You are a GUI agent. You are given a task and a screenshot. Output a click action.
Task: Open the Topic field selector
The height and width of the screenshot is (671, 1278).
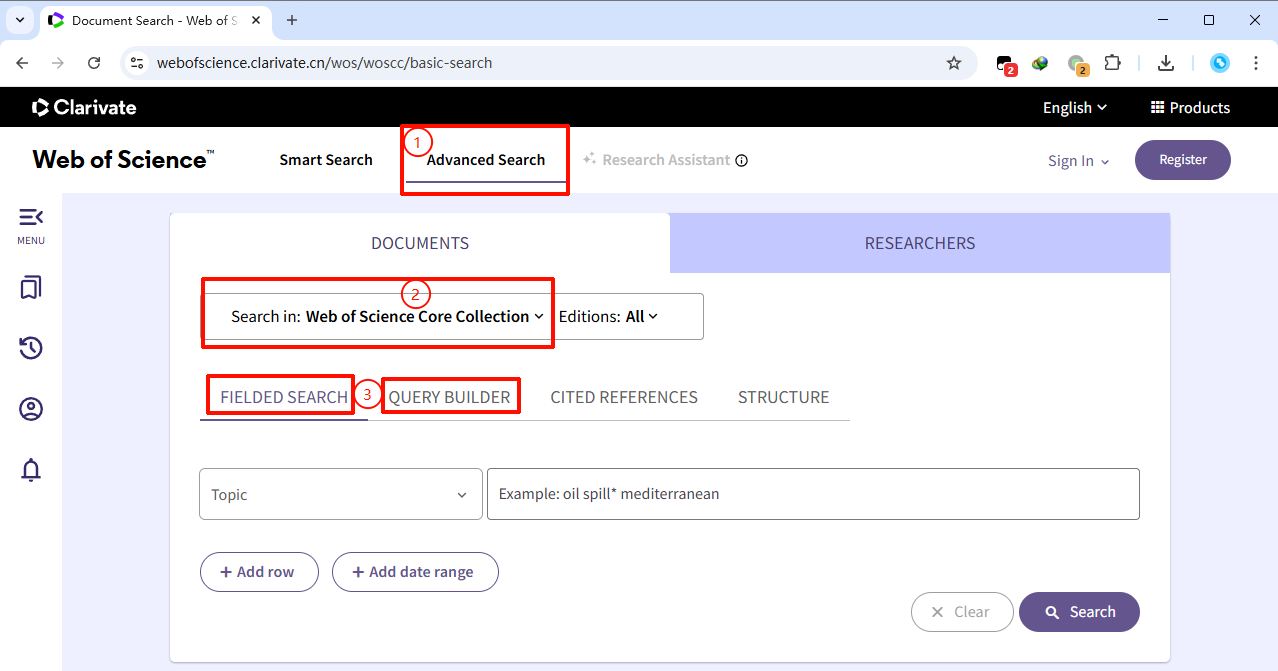[x=341, y=494]
